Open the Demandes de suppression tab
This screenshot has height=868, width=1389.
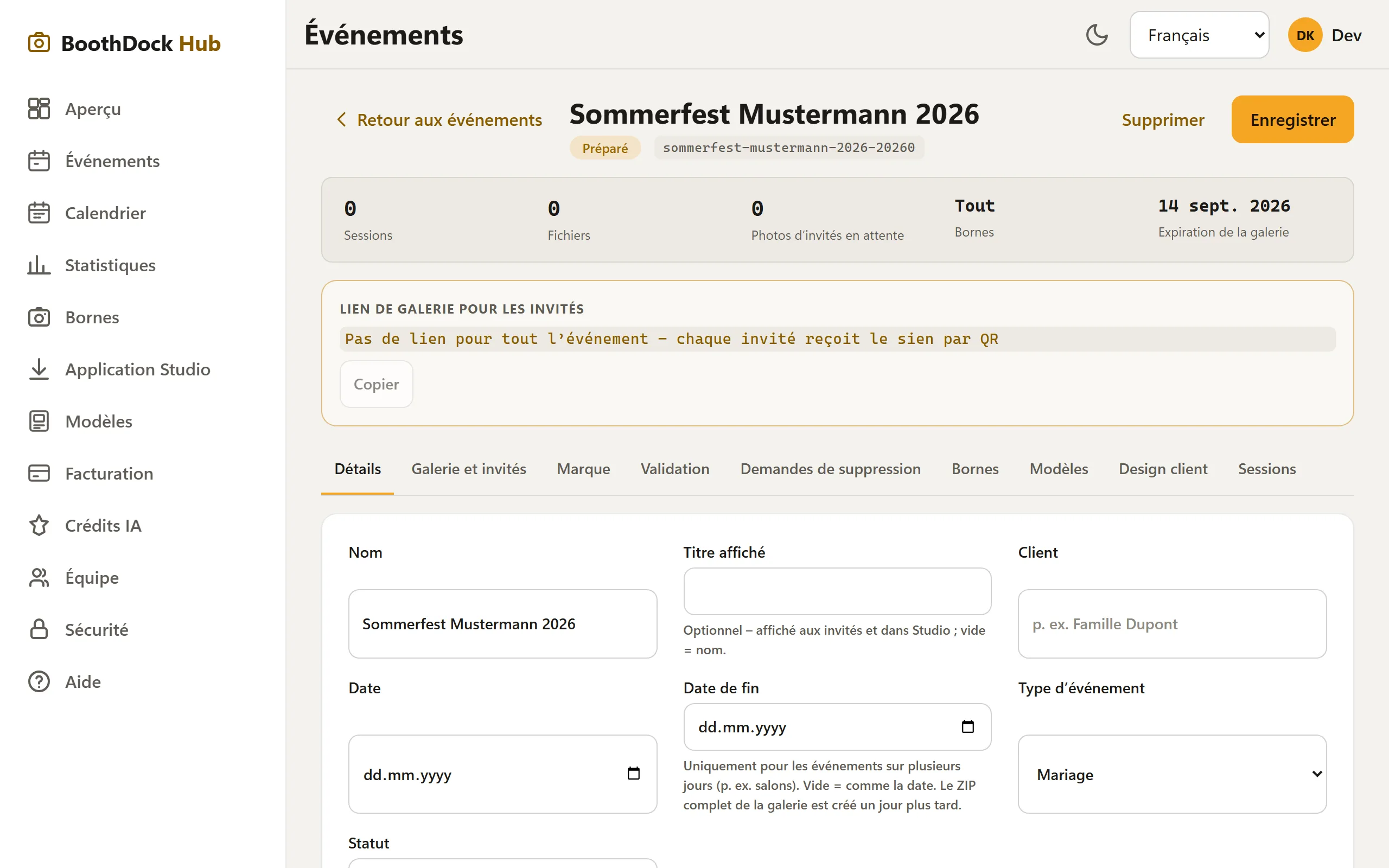coord(831,469)
